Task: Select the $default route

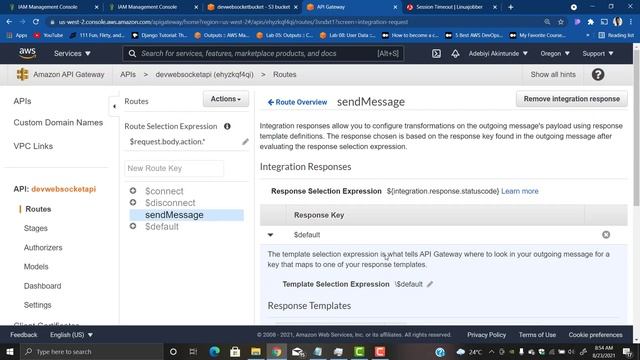Action: tap(162, 227)
